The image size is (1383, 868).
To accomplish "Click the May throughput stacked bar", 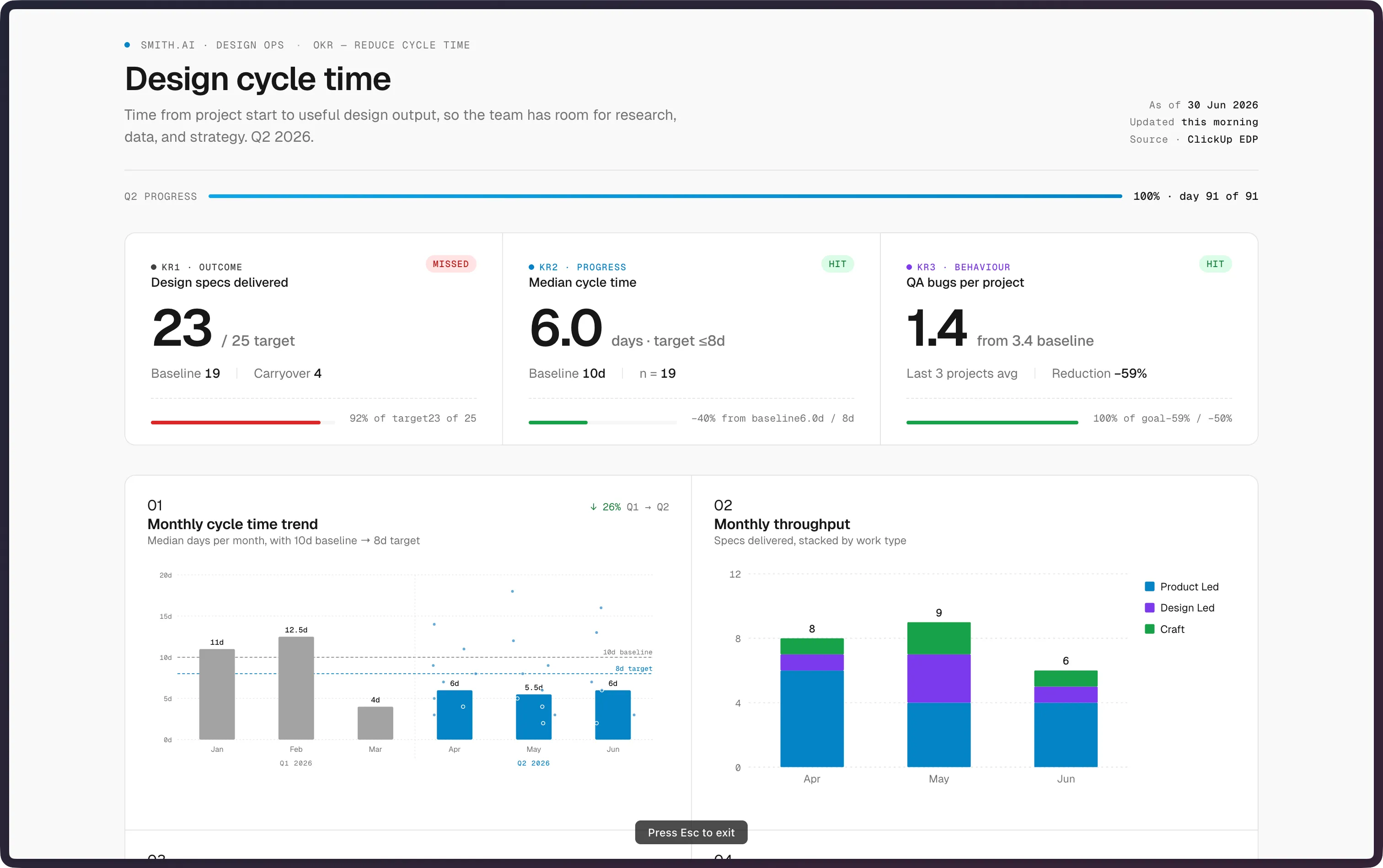I will 938,695.
